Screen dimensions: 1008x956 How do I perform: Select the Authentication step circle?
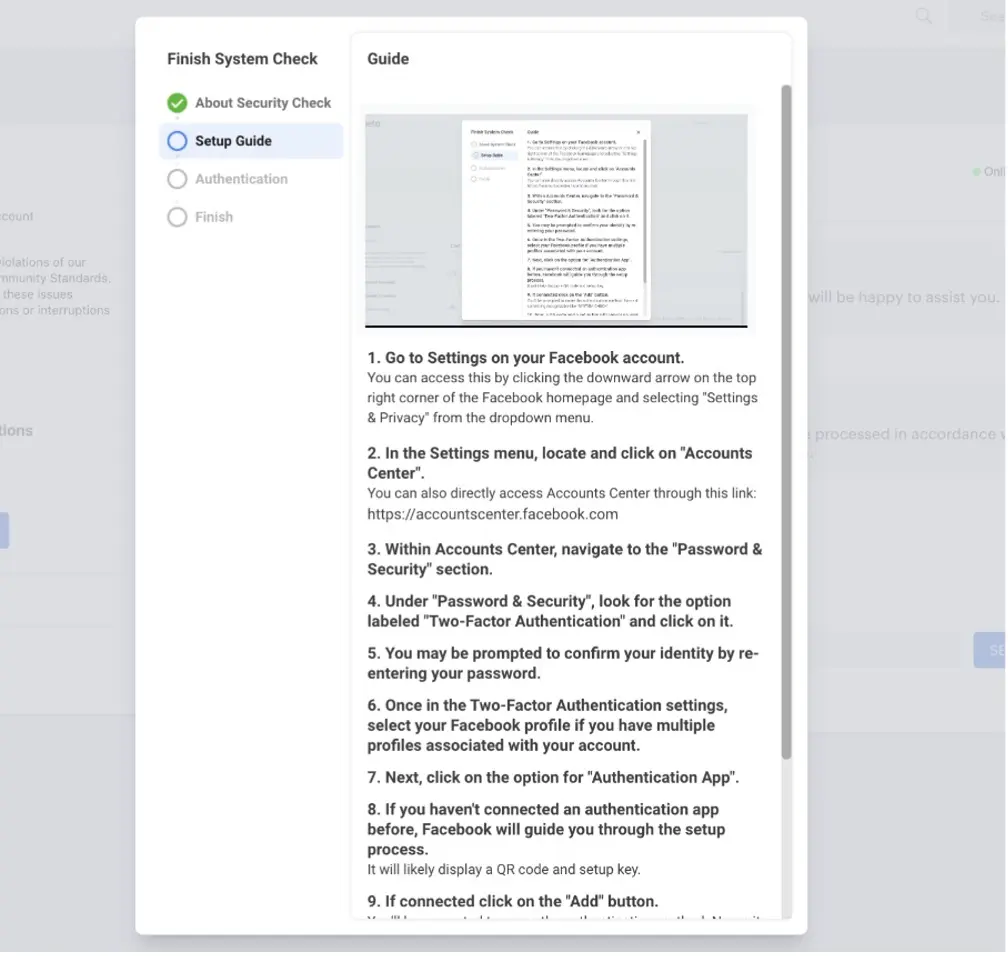(x=177, y=179)
